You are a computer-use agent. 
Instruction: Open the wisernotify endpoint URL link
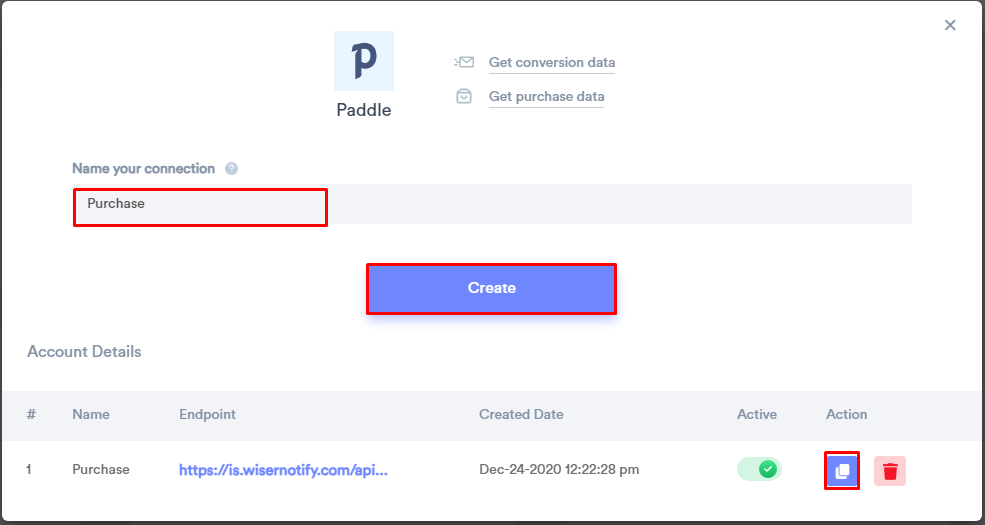[x=283, y=470]
